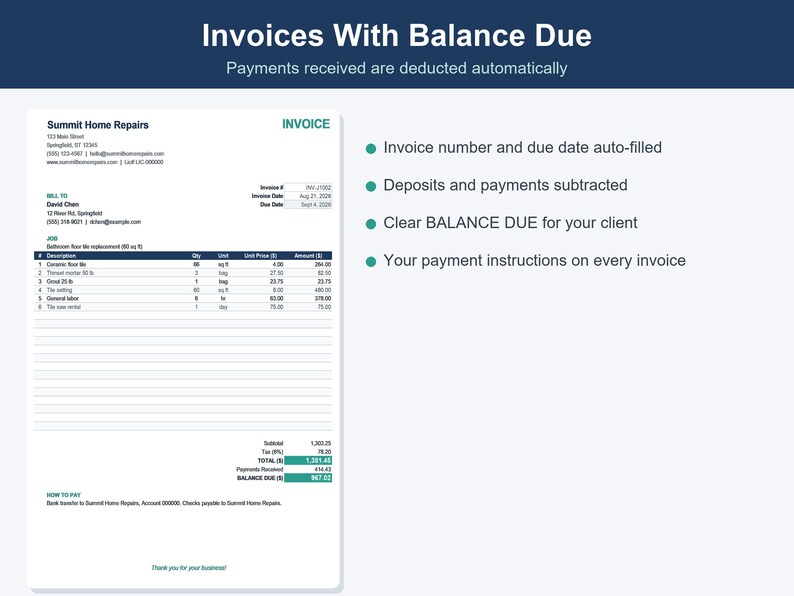The width and height of the screenshot is (794, 596).
Task: Click the 'Description' column header
Action: pyautogui.click(x=61, y=256)
